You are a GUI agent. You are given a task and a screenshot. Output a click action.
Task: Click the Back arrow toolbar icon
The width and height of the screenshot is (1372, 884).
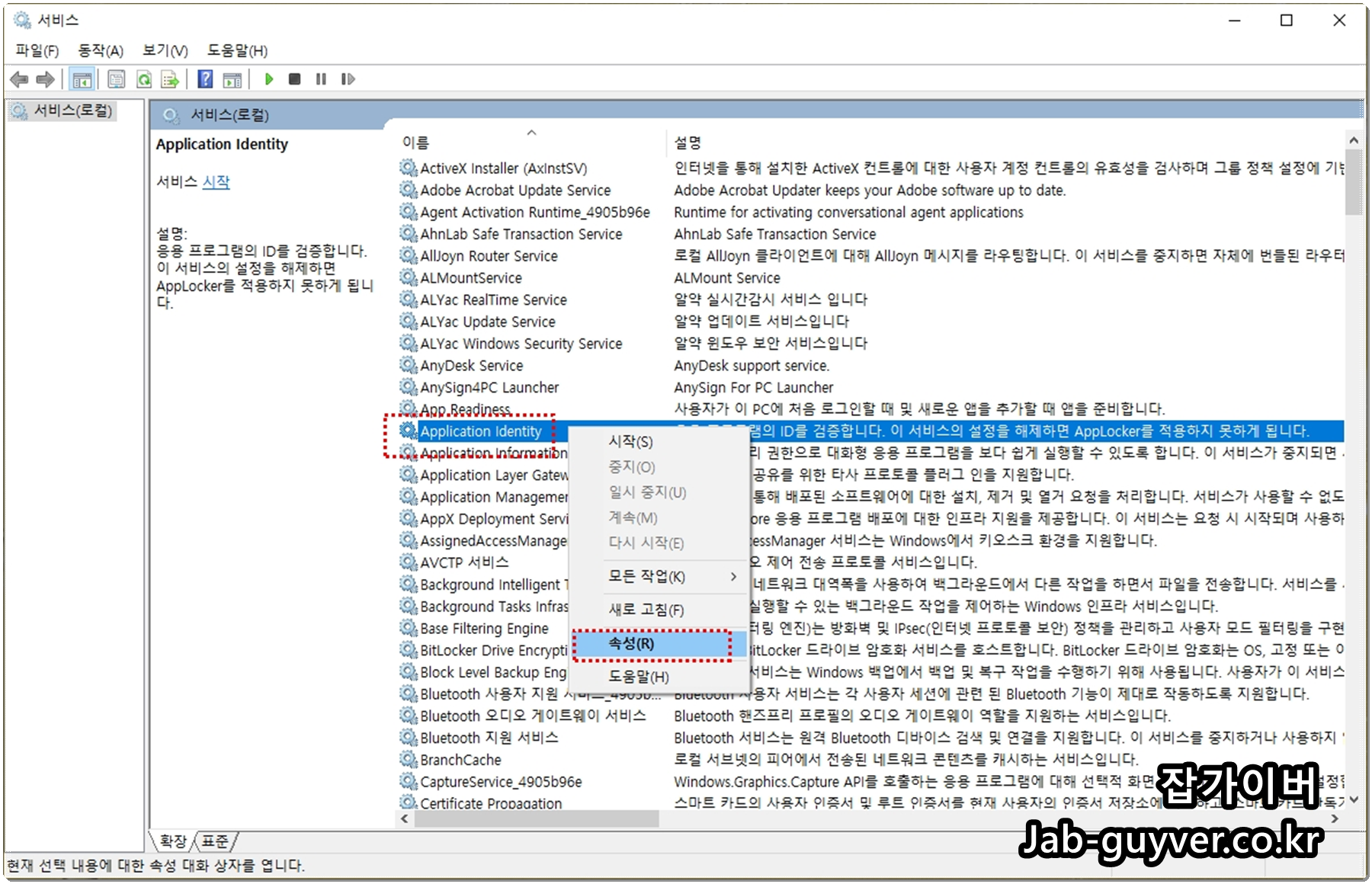[x=19, y=78]
